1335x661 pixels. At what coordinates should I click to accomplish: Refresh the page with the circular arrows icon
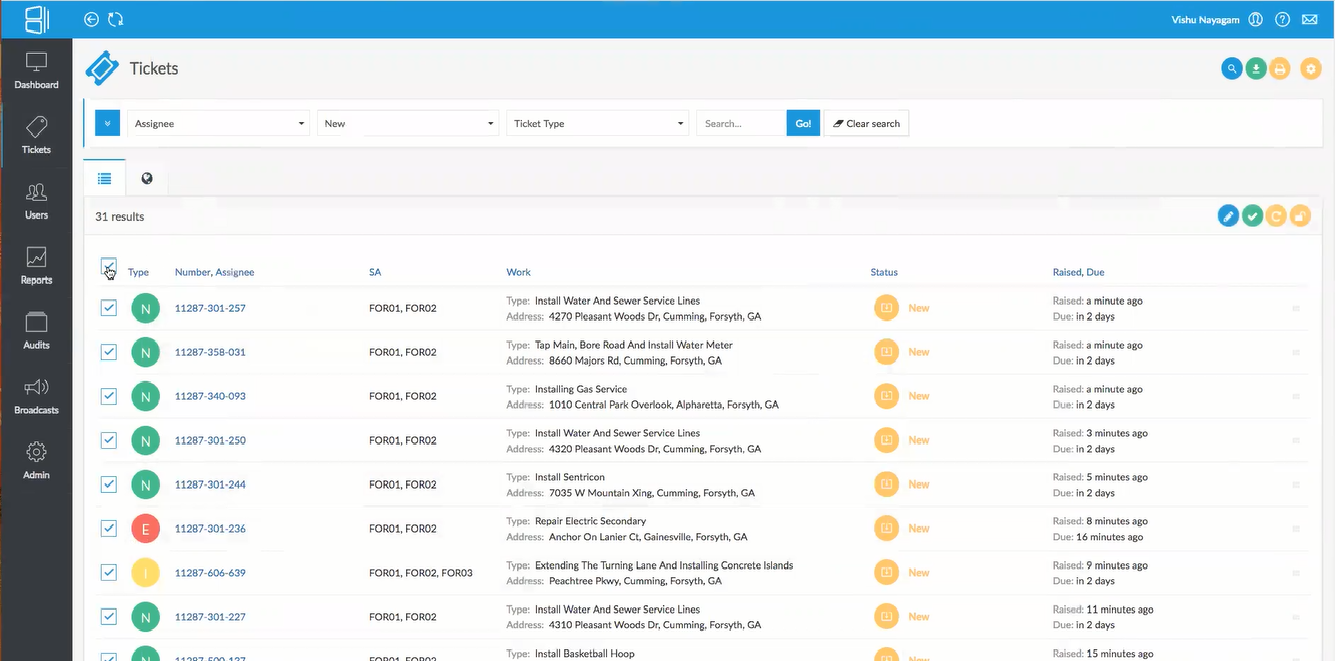[x=115, y=19]
